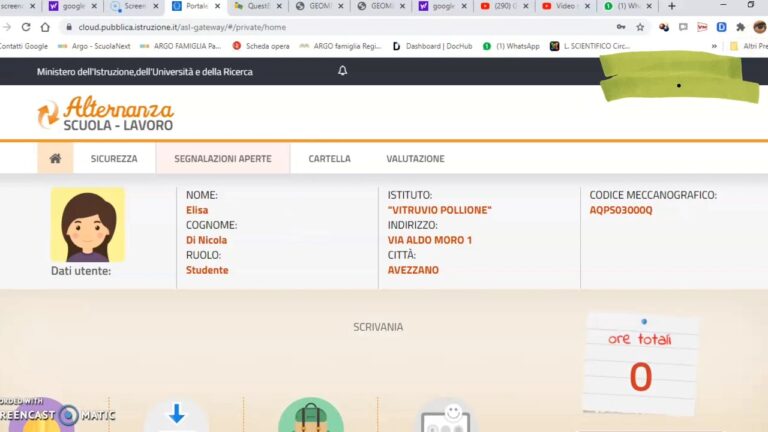The height and width of the screenshot is (432, 768).
Task: Open the Dashboard | DocHub bookmark
Action: point(432,46)
